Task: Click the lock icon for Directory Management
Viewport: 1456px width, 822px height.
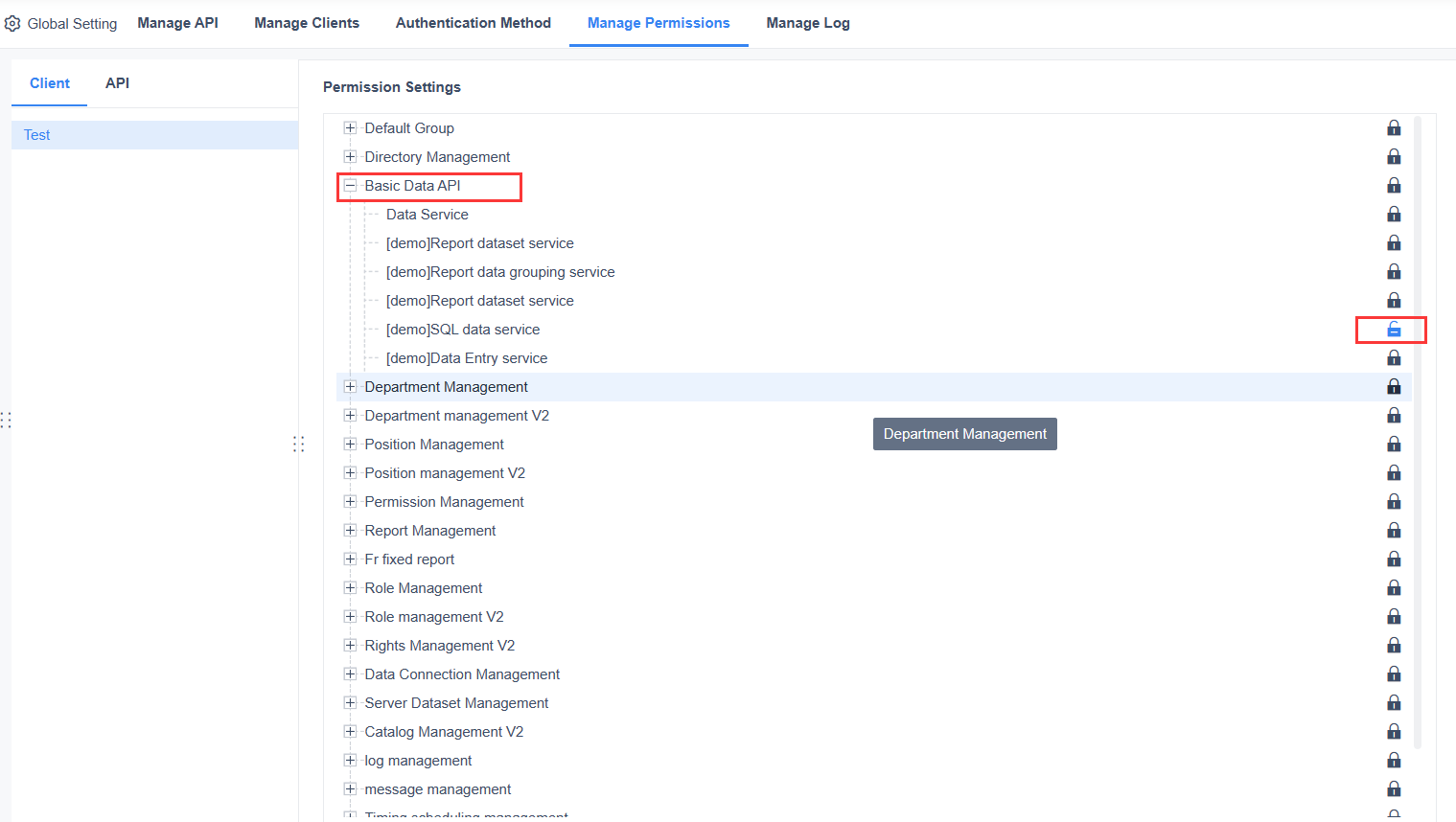Action: (x=1394, y=156)
